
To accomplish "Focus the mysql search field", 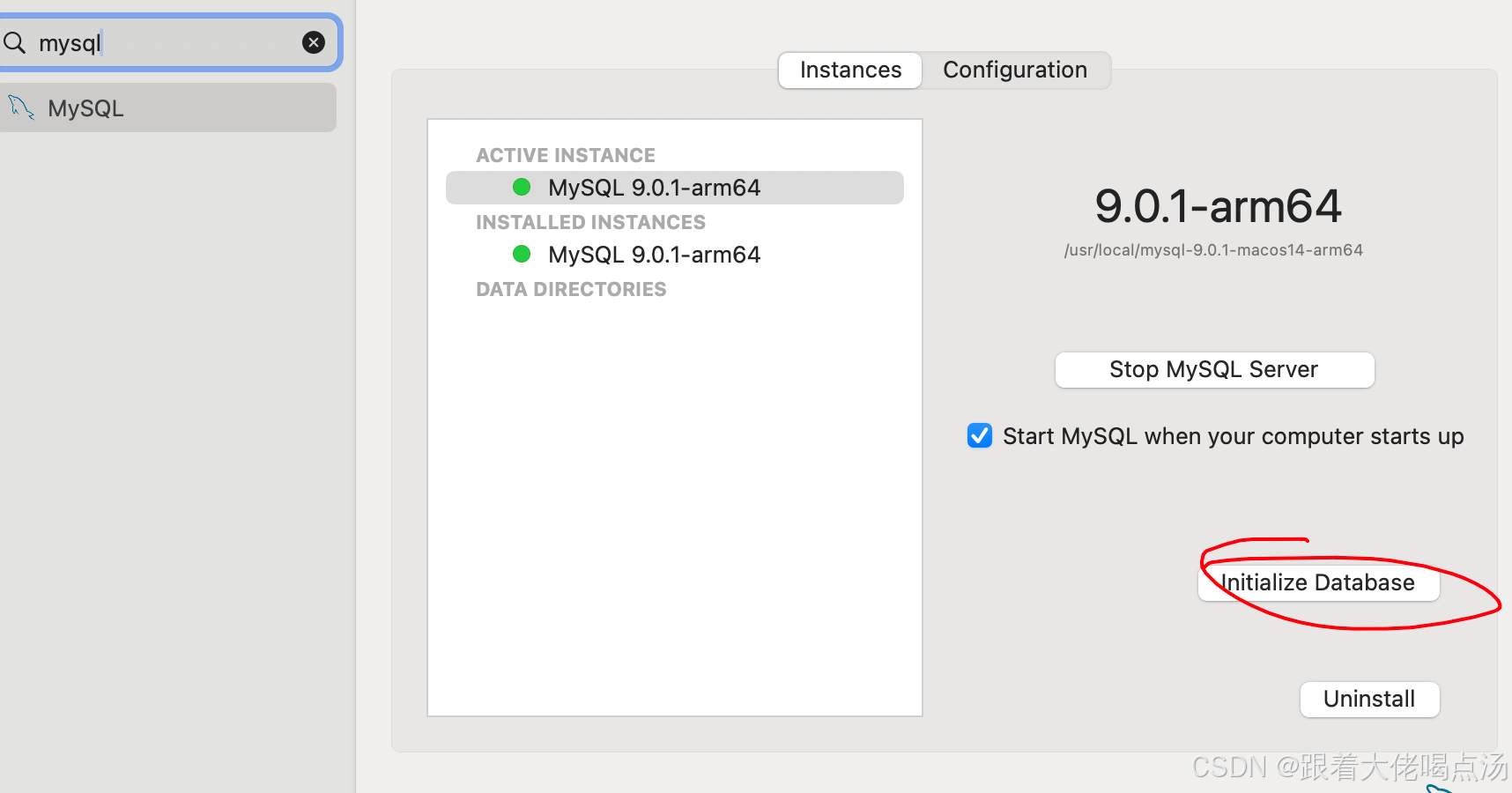I will [167, 42].
